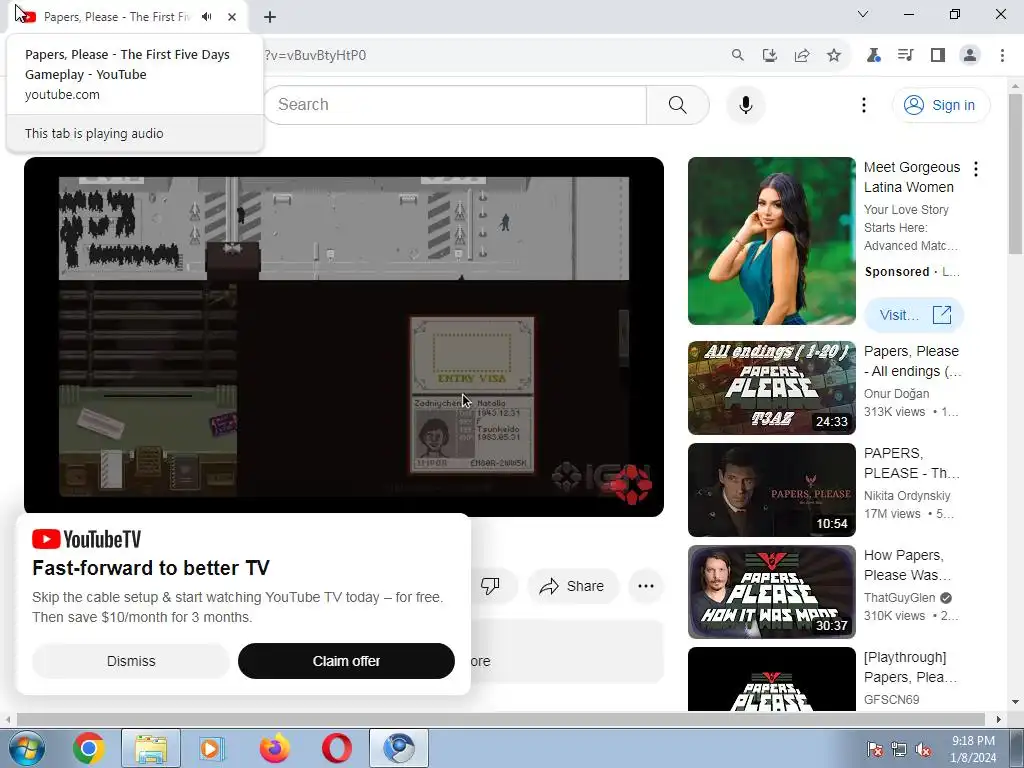Click the vertical scrollbar thumb
The width and height of the screenshot is (1024, 768).
point(1015,174)
